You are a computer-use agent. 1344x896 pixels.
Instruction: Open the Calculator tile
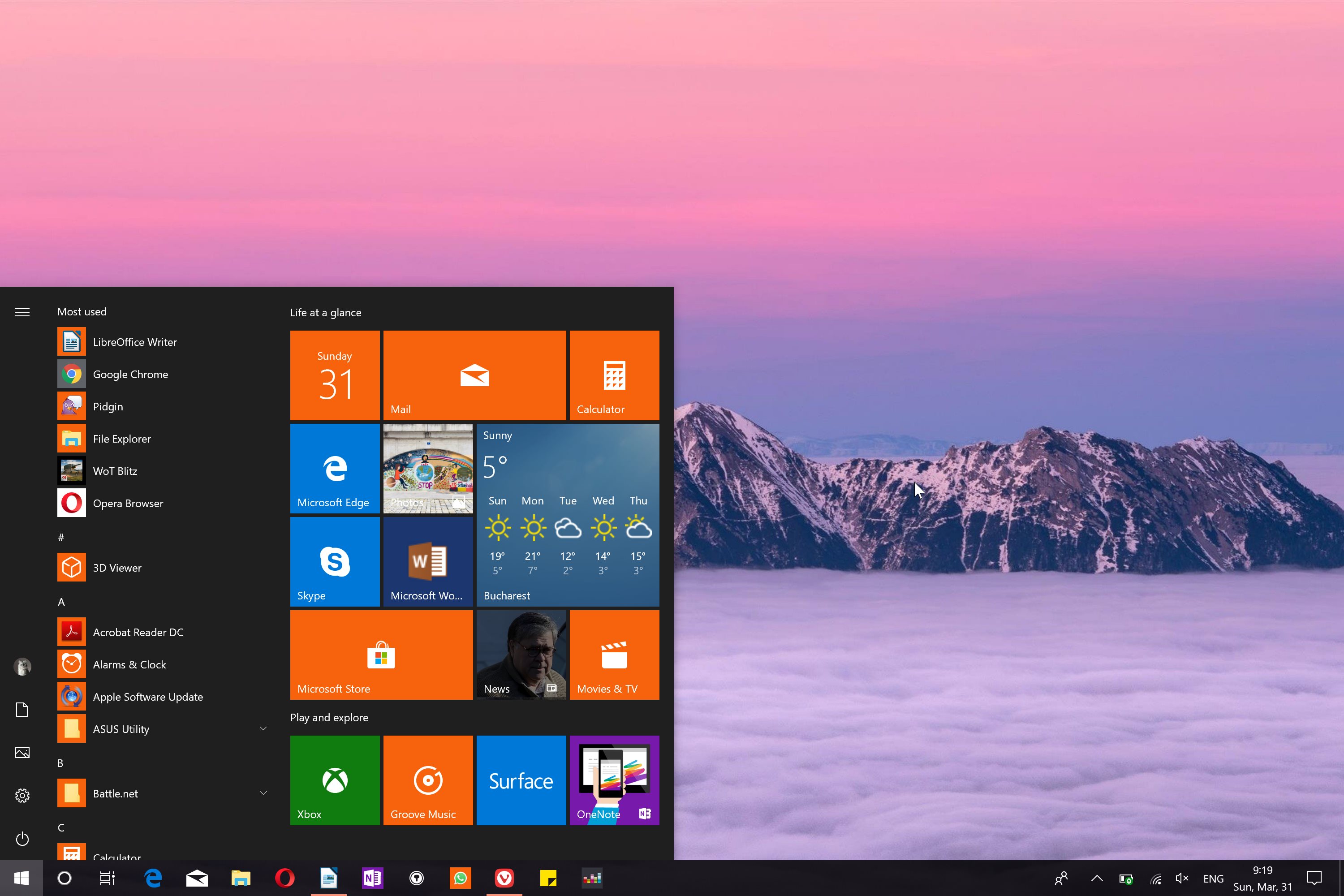614,375
